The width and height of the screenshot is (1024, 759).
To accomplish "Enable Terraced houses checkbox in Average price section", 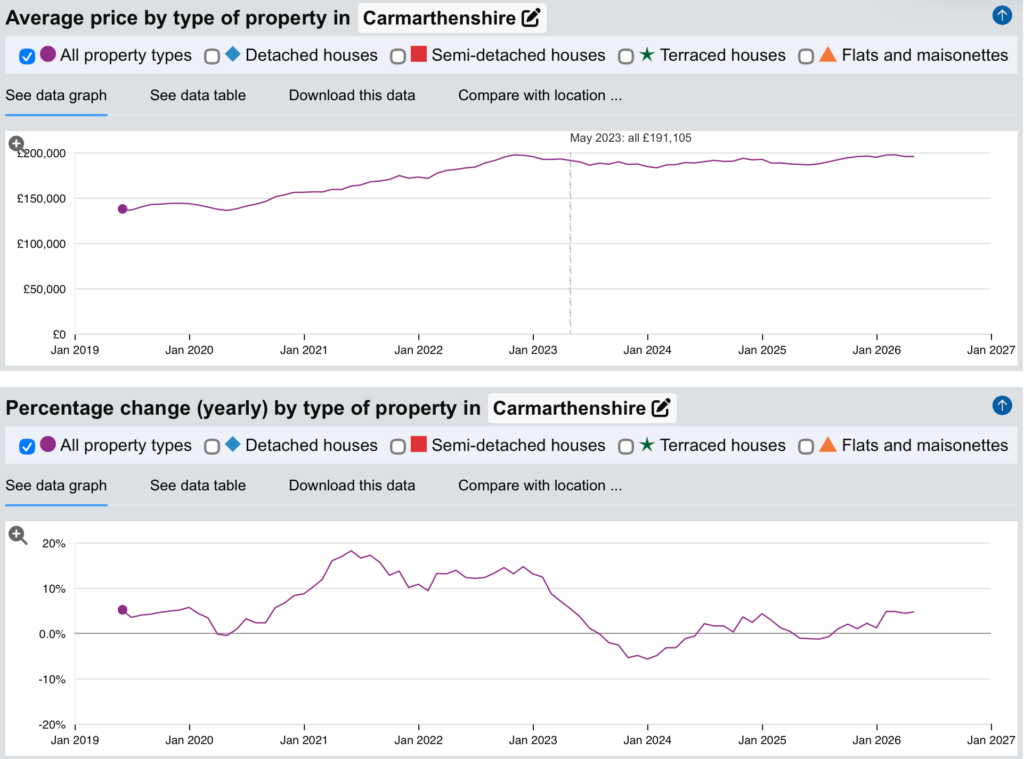I will coord(626,57).
